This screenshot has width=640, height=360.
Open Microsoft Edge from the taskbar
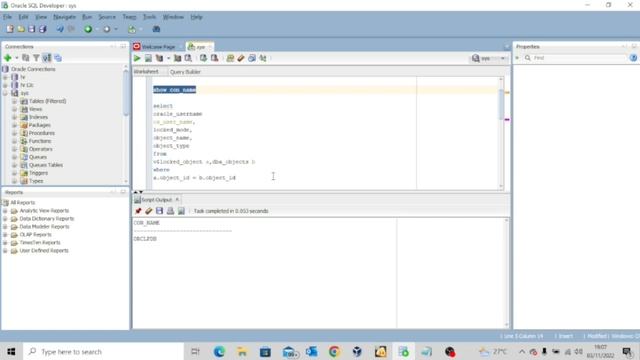(x=219, y=351)
